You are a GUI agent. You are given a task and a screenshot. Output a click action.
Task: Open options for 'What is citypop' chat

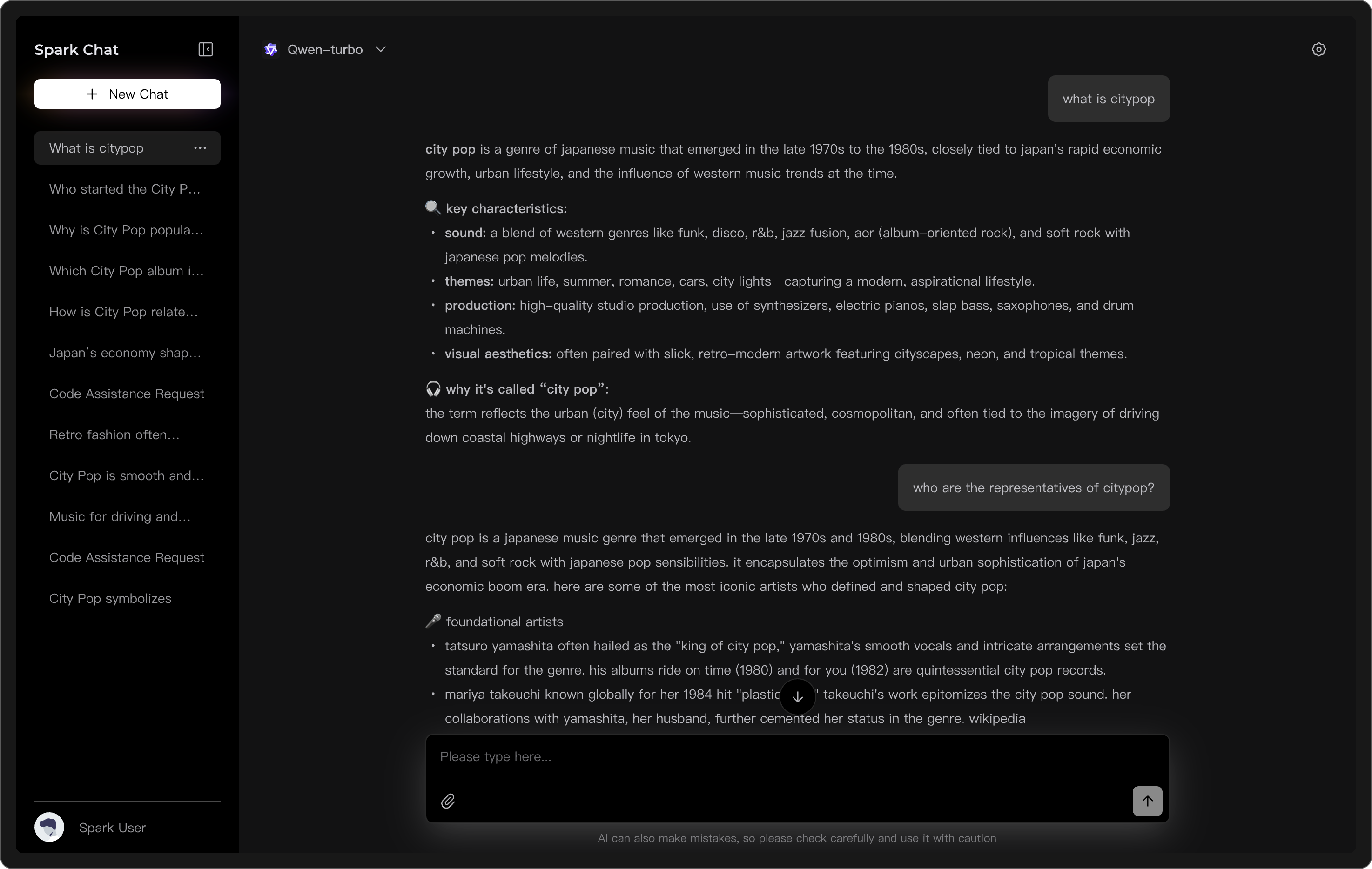[x=200, y=148]
